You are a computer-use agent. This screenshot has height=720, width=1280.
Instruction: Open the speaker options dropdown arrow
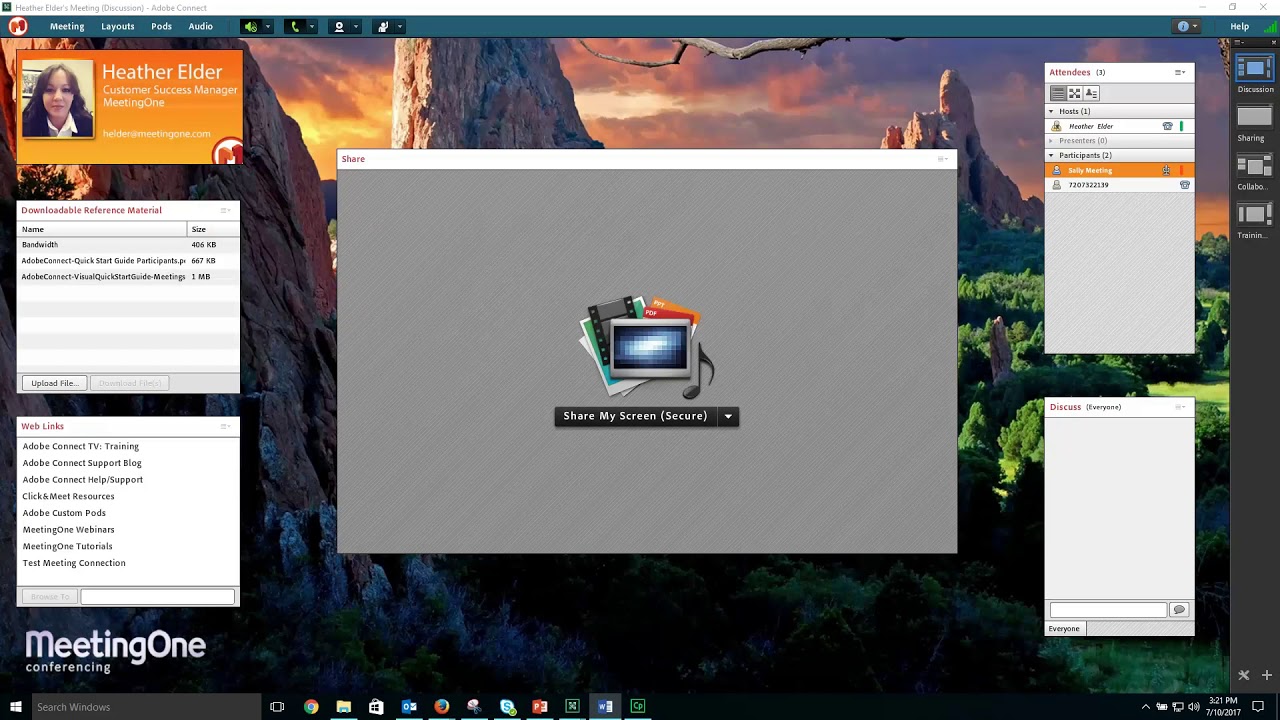coord(267,27)
